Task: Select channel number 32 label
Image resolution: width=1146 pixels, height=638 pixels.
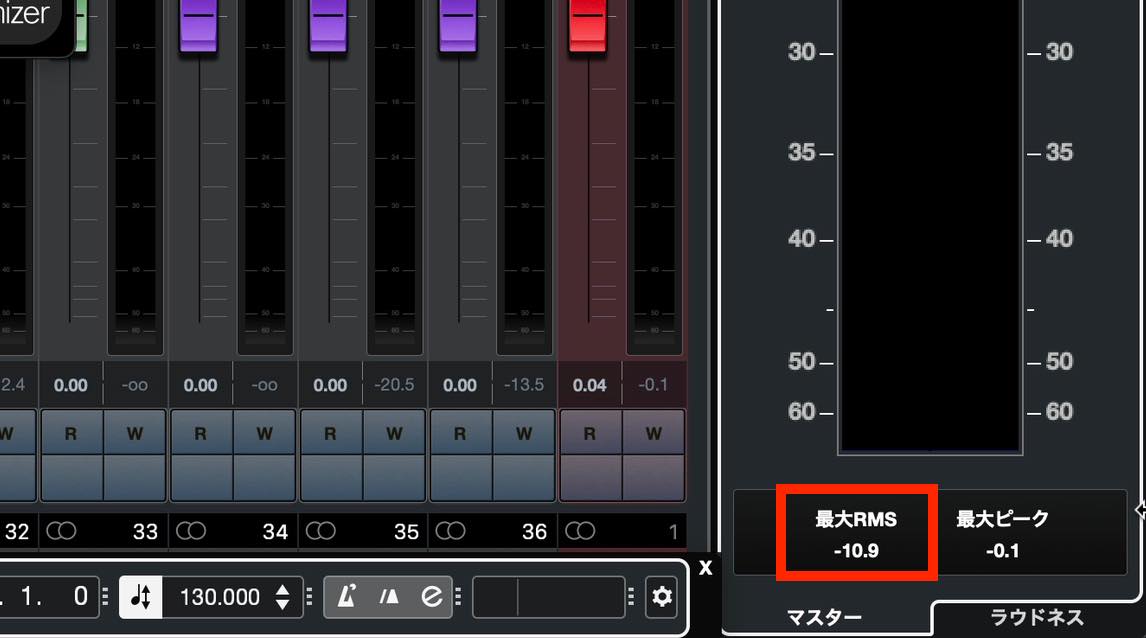Action: [x=17, y=531]
